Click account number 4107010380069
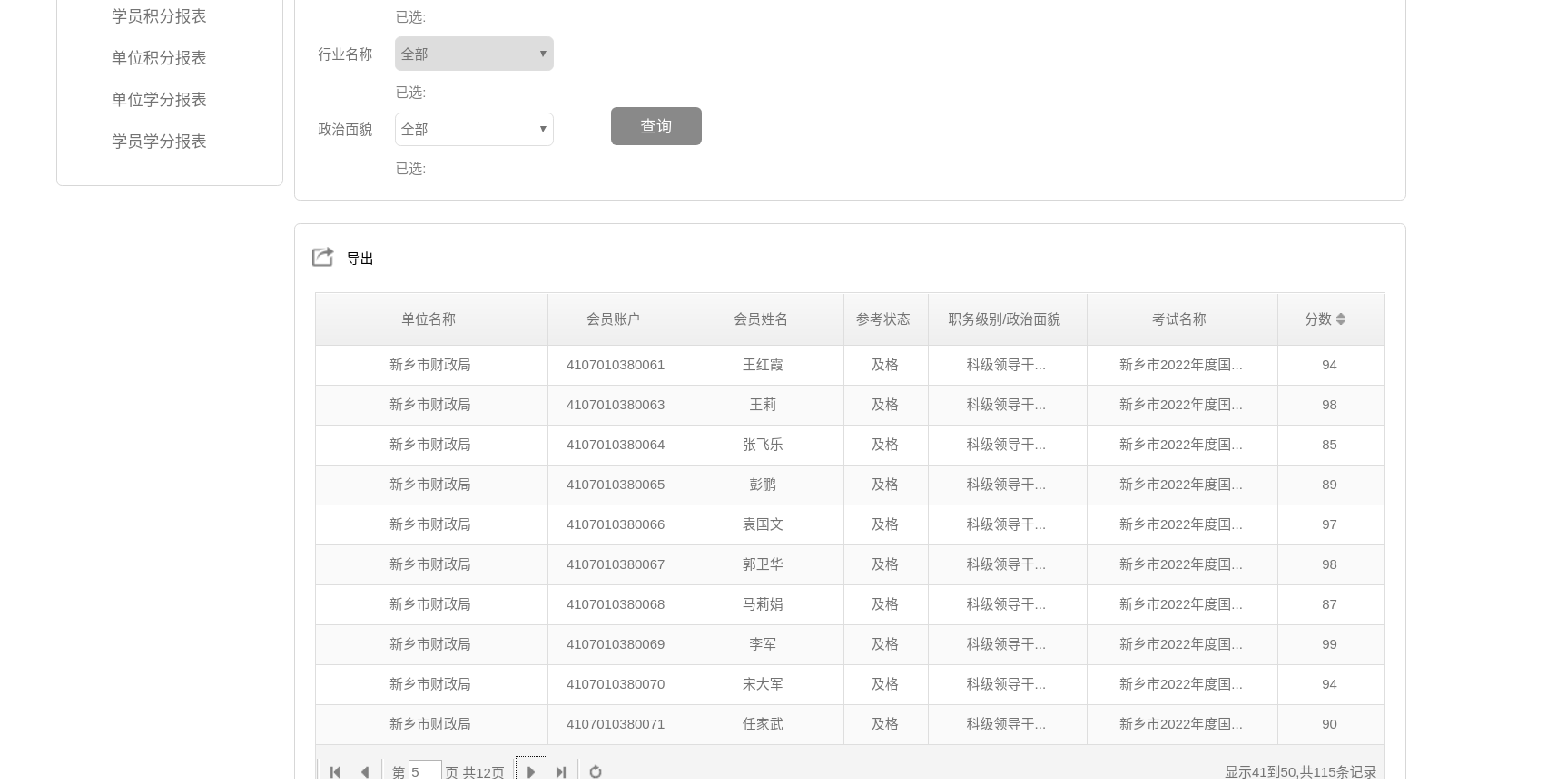 coord(616,644)
